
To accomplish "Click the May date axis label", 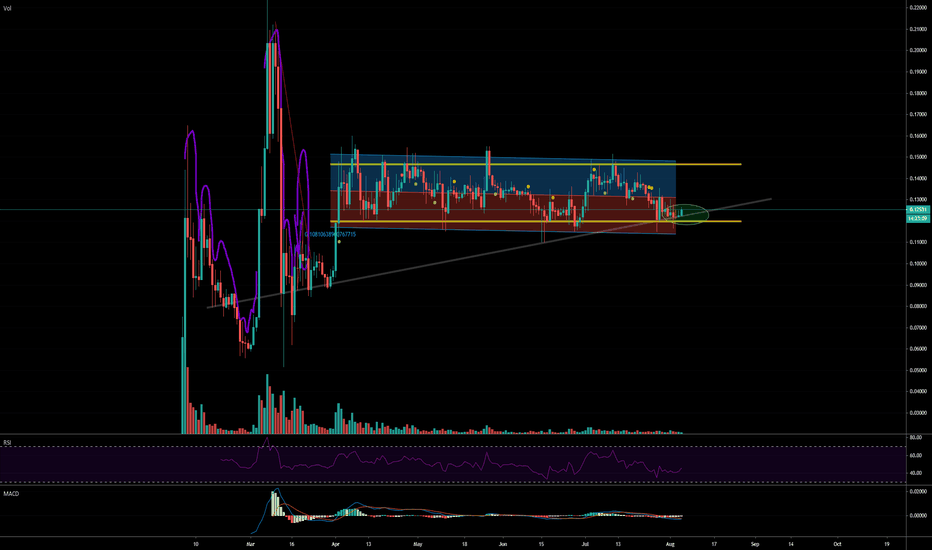I will click(x=417, y=544).
